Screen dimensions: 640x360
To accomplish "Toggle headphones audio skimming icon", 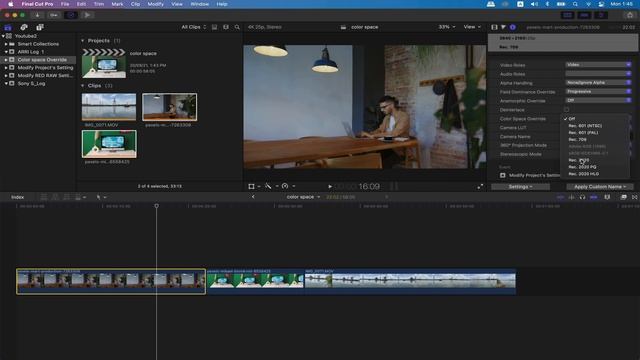I will point(582,197).
